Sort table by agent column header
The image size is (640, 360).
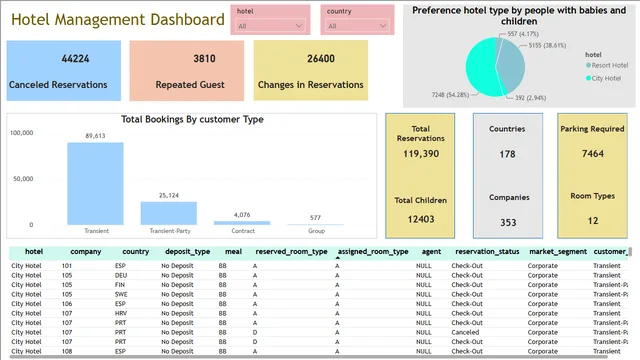coord(431,251)
